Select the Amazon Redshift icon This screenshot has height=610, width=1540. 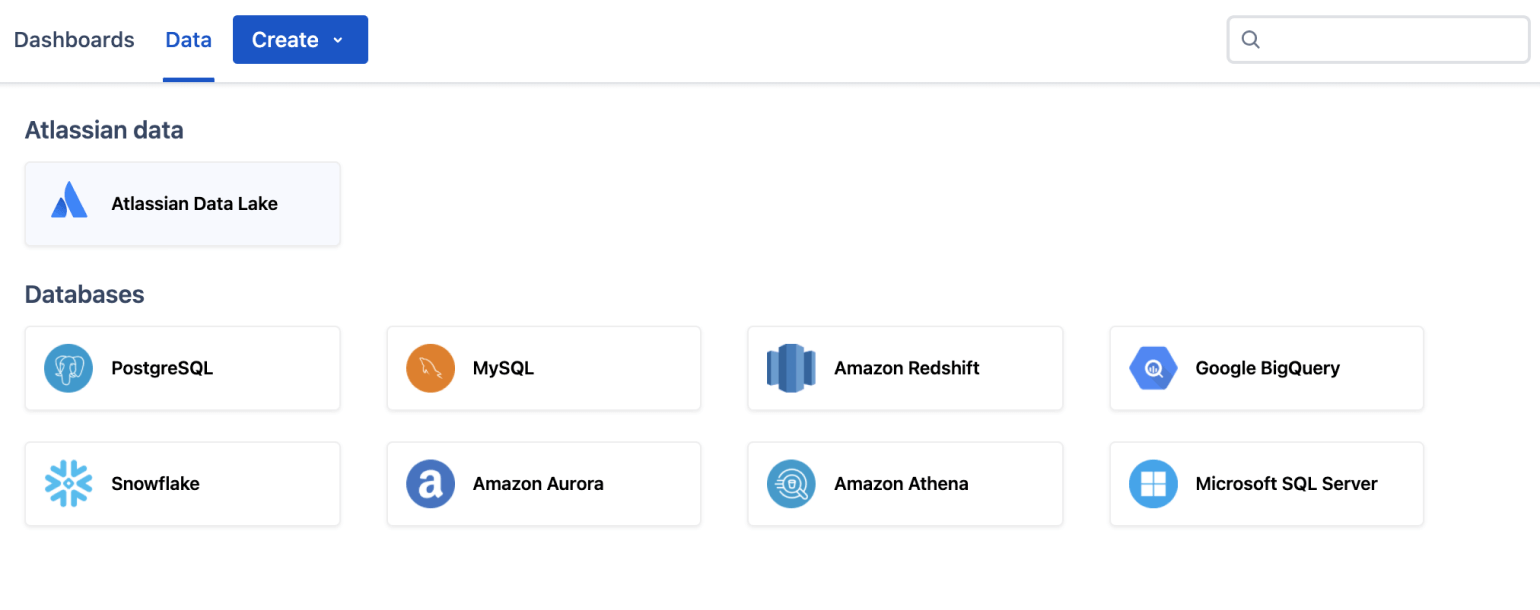pos(791,368)
